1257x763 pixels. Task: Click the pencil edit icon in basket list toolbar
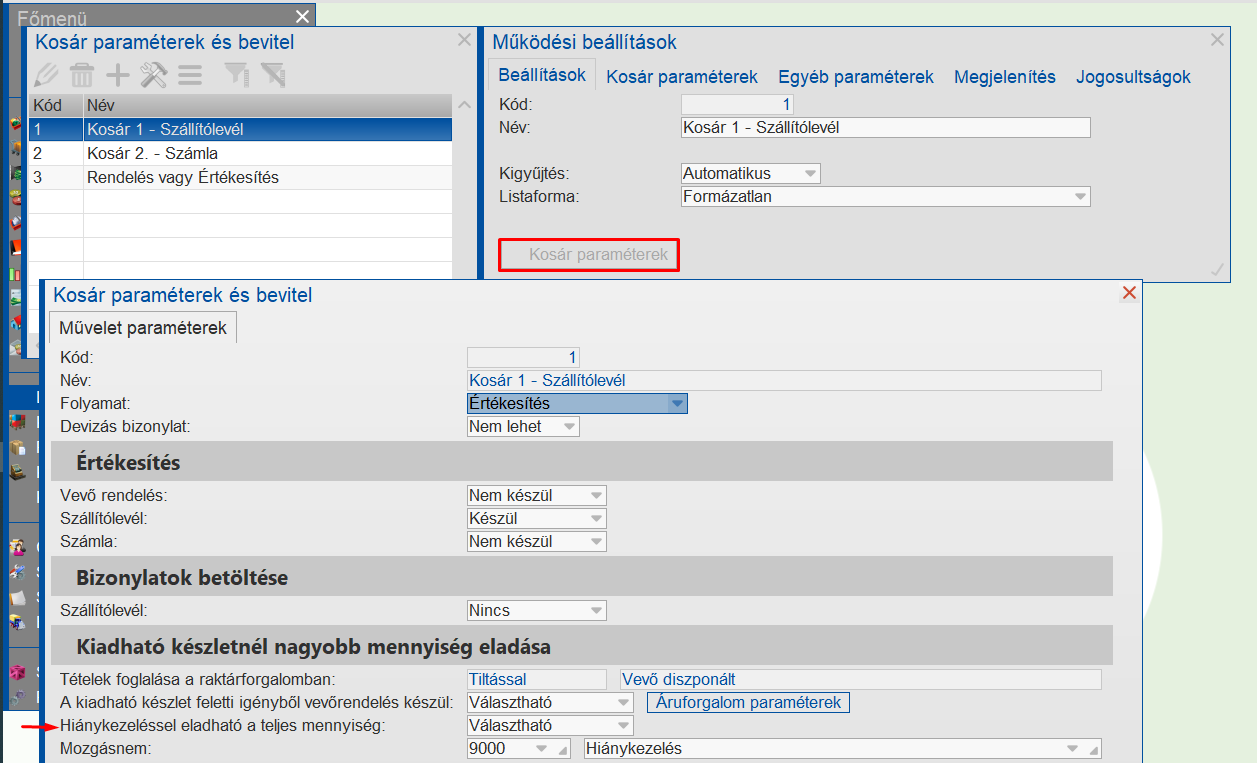[46, 74]
